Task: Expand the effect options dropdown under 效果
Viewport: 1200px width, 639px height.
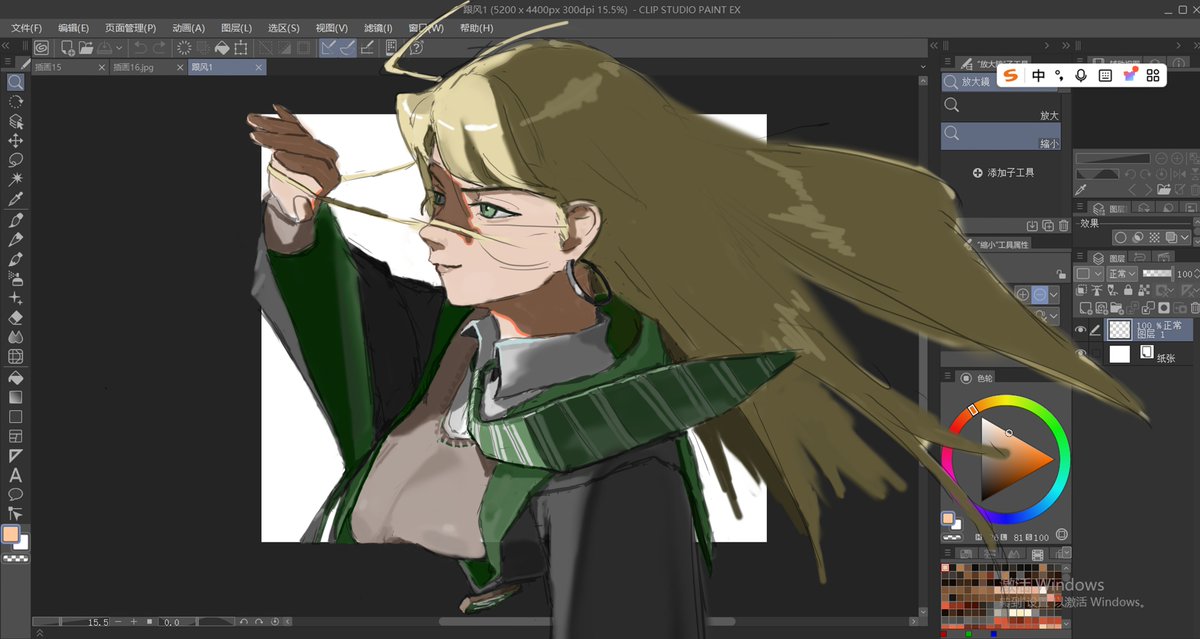Action: tap(1186, 238)
